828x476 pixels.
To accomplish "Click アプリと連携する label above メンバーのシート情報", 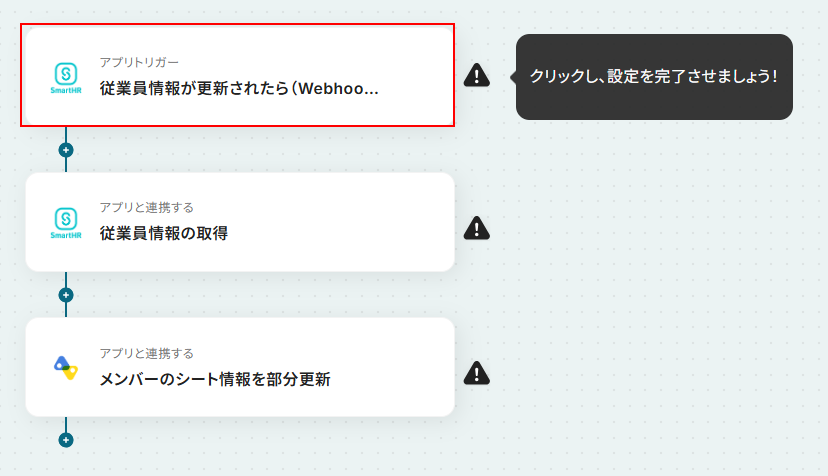I will pyautogui.click(x=147, y=353).
